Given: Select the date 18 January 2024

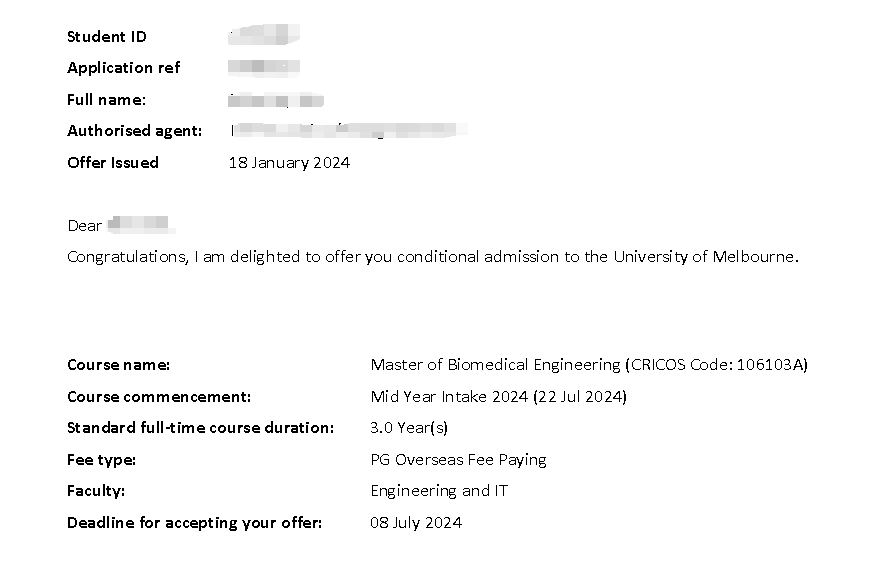Looking at the screenshot, I should 289,163.
